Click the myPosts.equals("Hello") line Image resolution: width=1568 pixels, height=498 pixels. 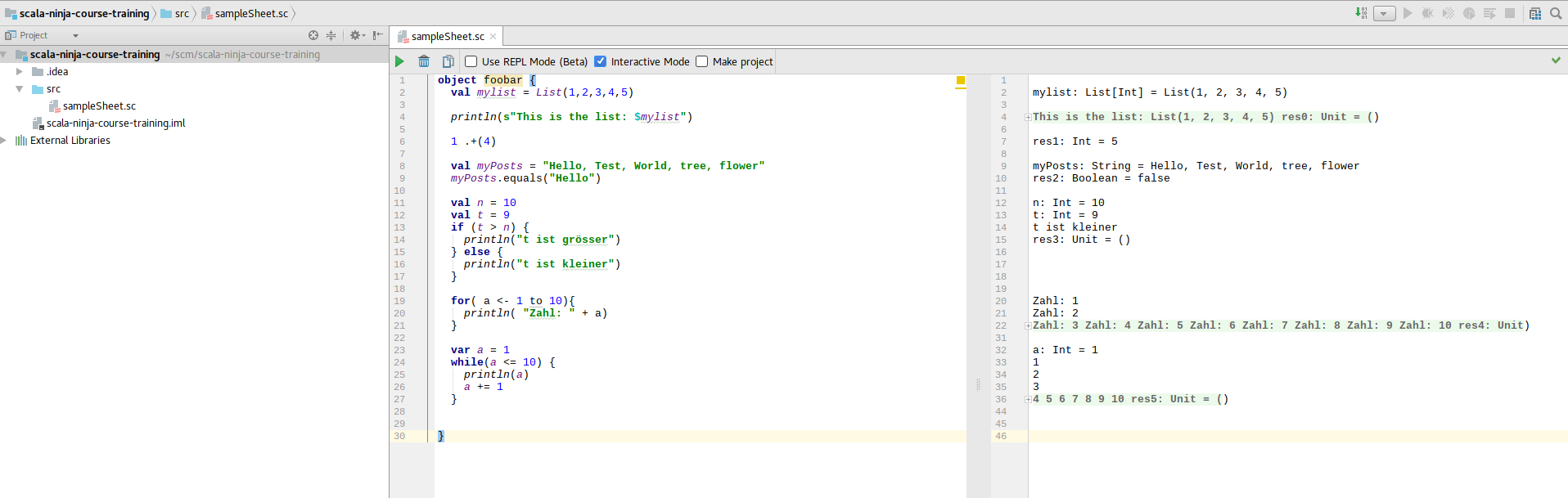(x=525, y=178)
